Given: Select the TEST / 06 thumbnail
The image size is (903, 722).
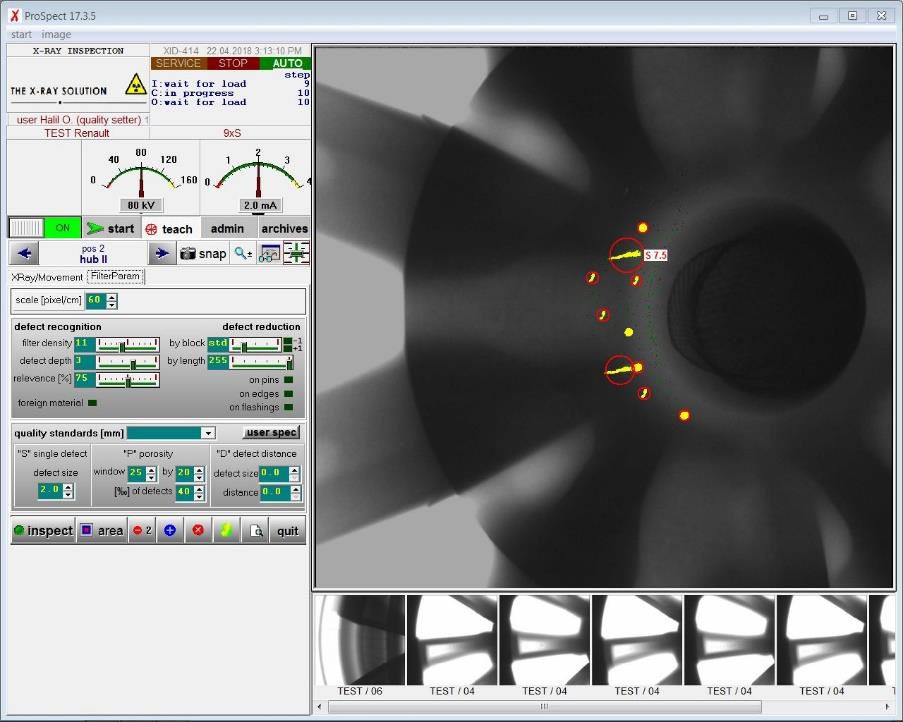Looking at the screenshot, I should [x=360, y=641].
